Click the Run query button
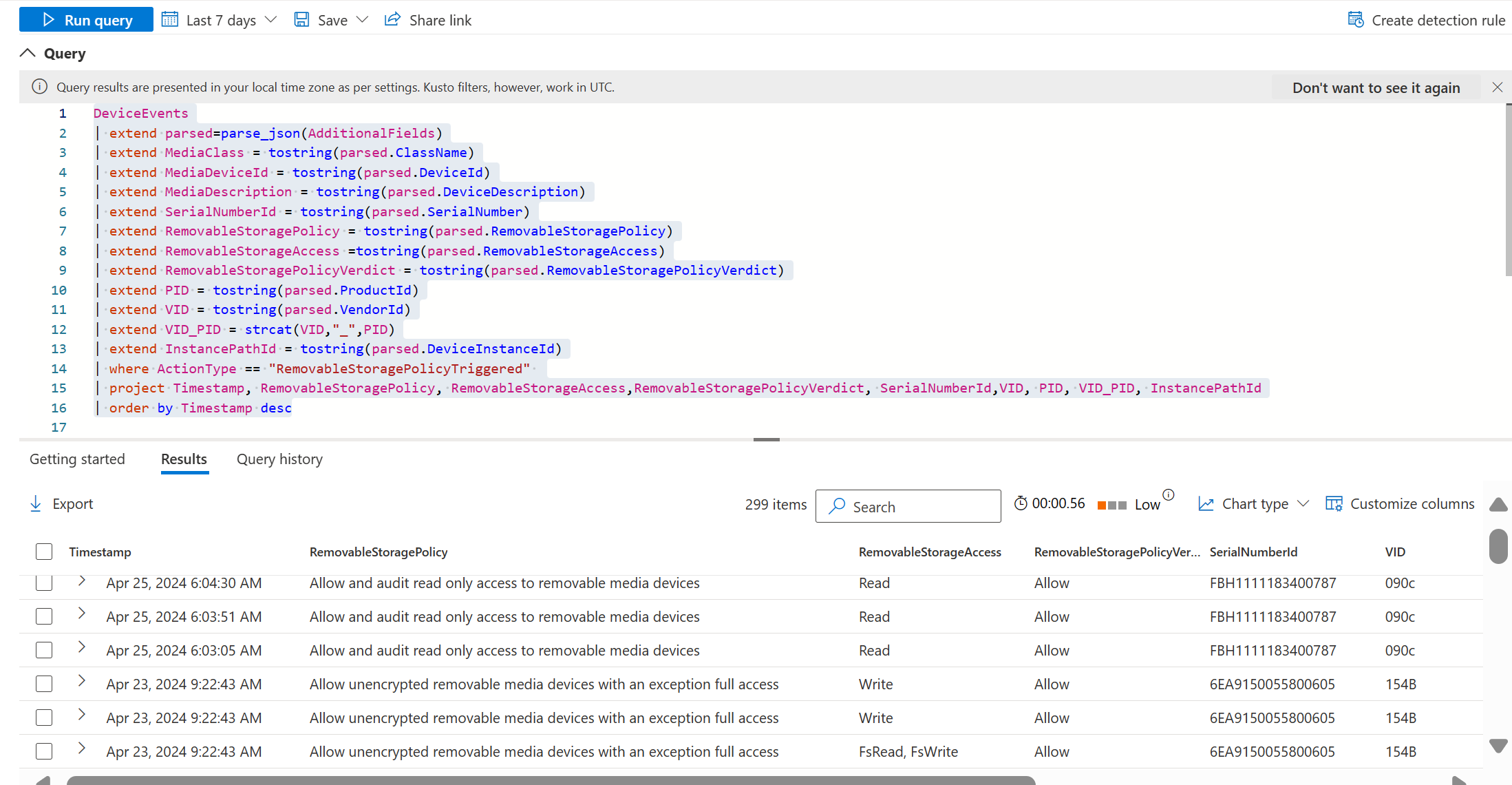This screenshot has height=785, width=1512. (85, 19)
